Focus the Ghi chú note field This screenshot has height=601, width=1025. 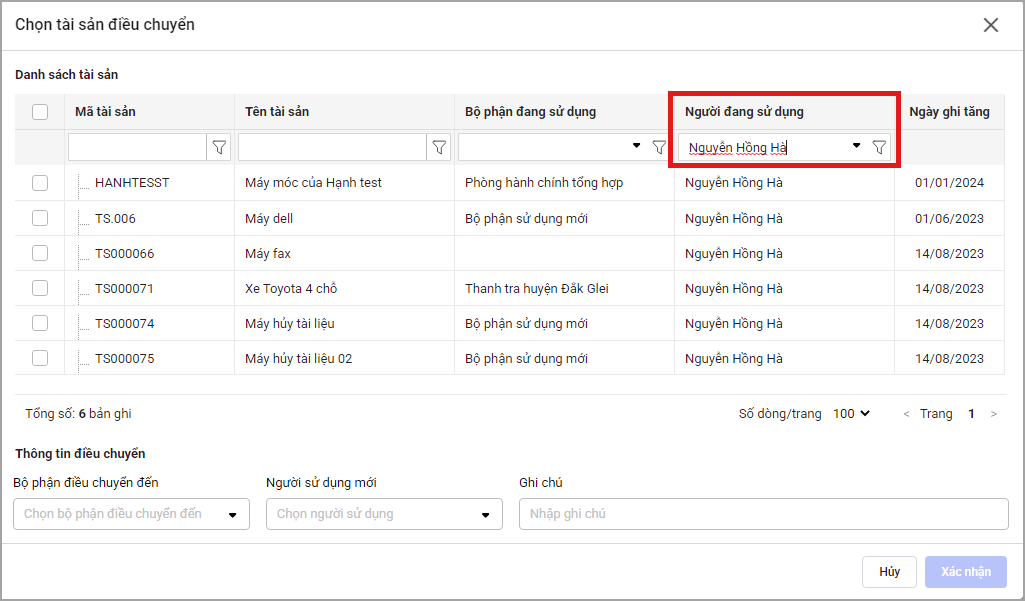point(763,514)
